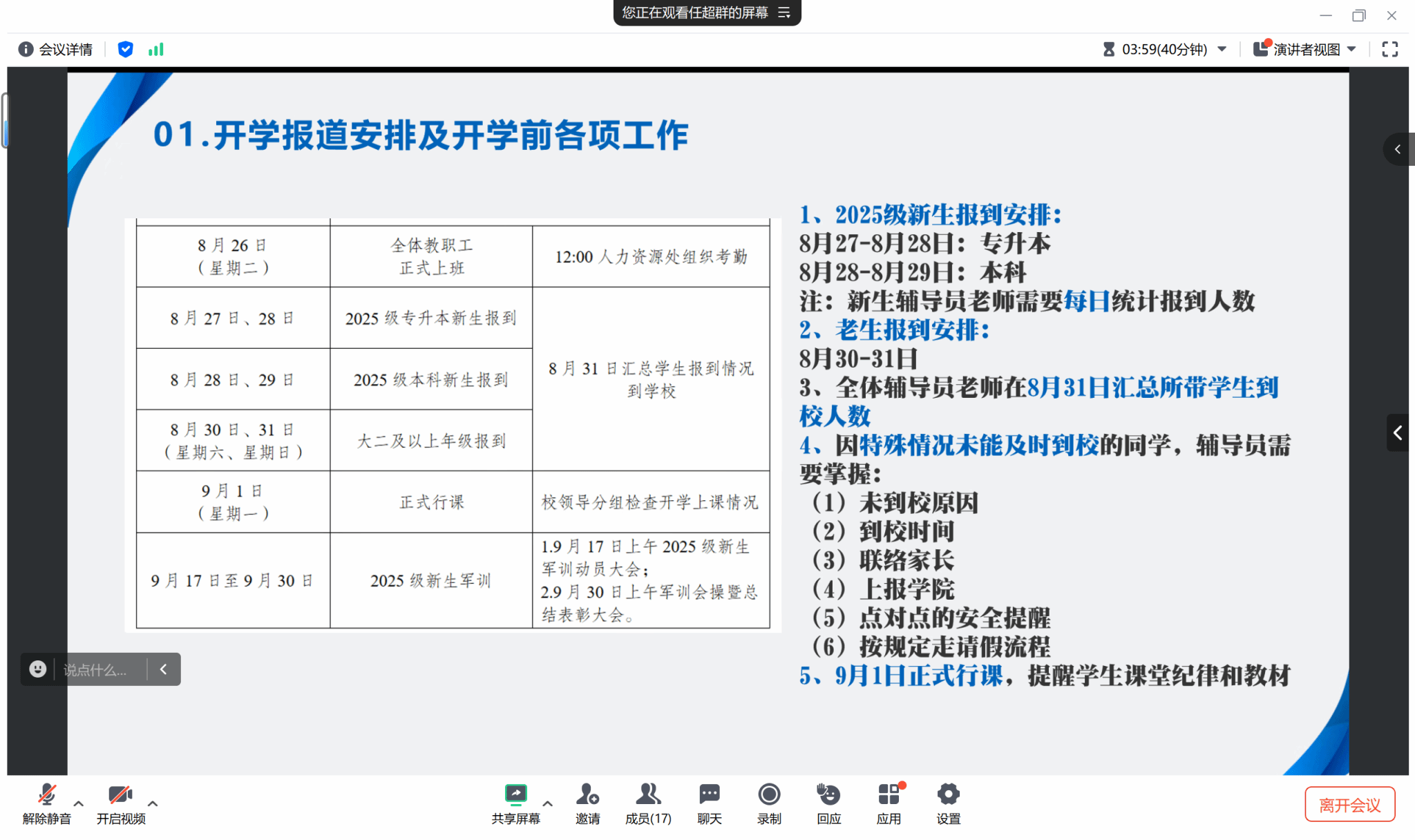This screenshot has height=840, width=1415.
Task: Click the Leave Meeting button
Action: tap(1349, 805)
